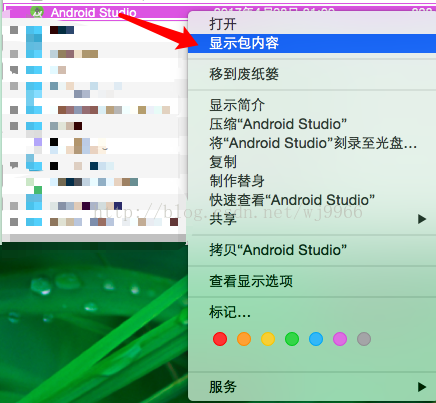Apply the blue tag color

tap(316, 339)
